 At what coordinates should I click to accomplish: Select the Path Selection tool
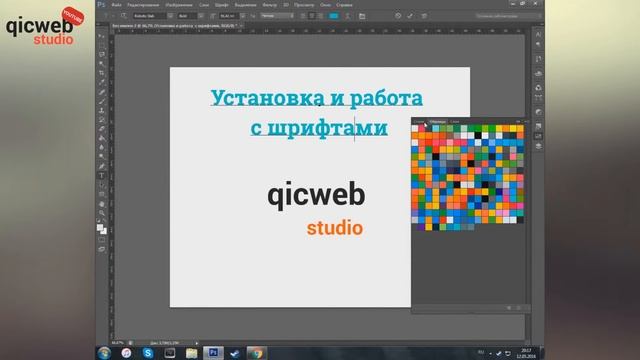(102, 185)
